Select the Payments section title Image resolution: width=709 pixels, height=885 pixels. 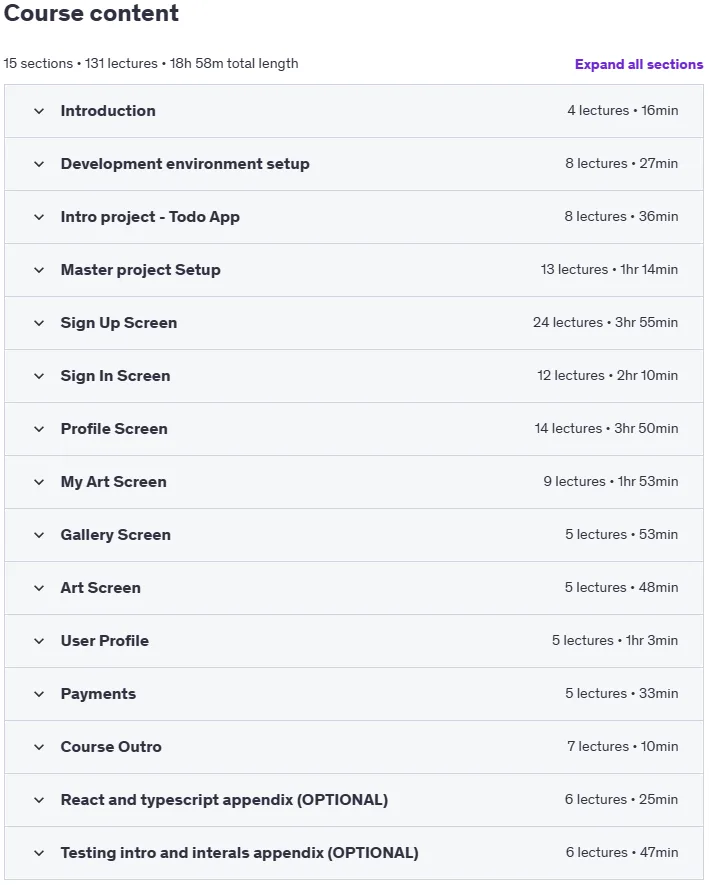(x=98, y=694)
